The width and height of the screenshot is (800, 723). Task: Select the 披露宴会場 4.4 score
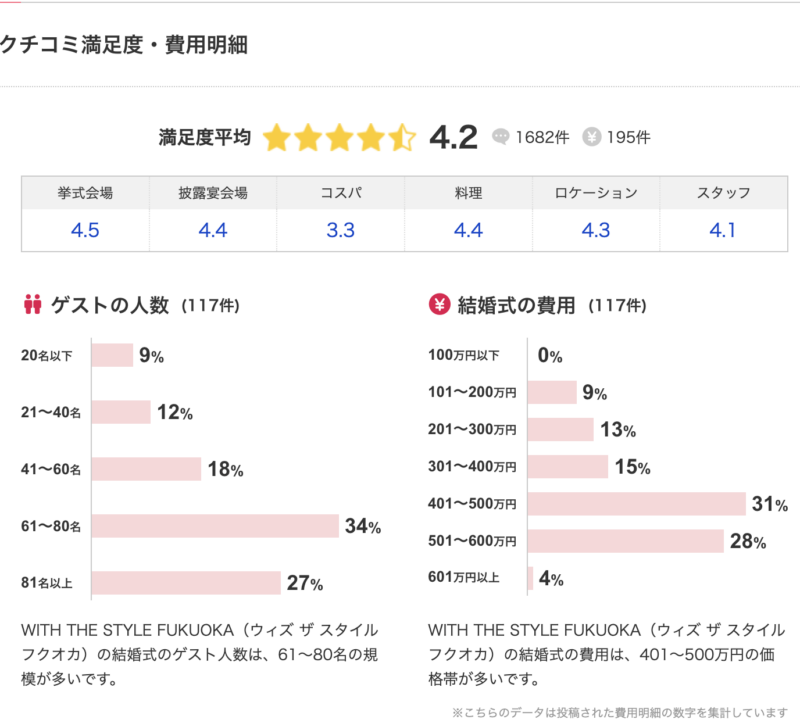213,231
